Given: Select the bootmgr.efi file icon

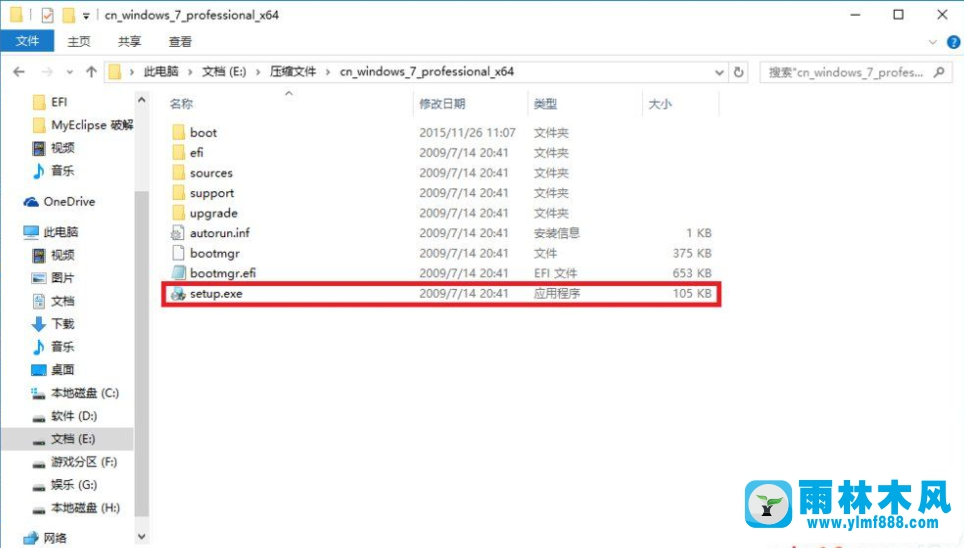Looking at the screenshot, I should pyautogui.click(x=178, y=273).
